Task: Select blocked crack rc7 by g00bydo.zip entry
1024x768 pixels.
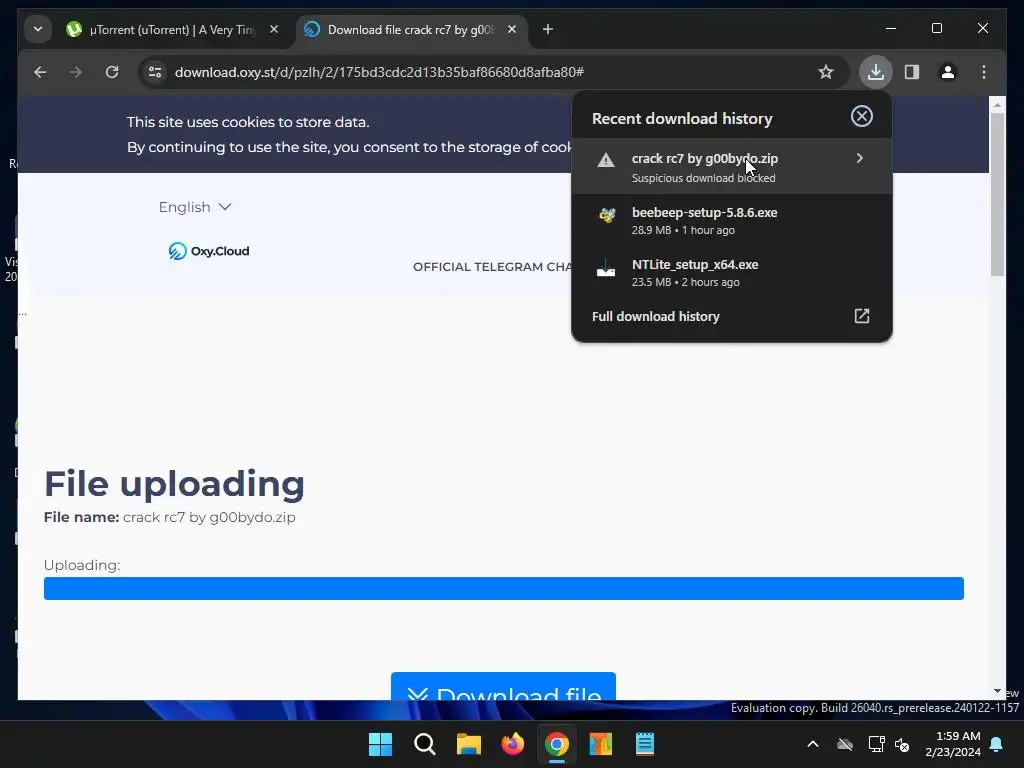Action: (x=731, y=167)
